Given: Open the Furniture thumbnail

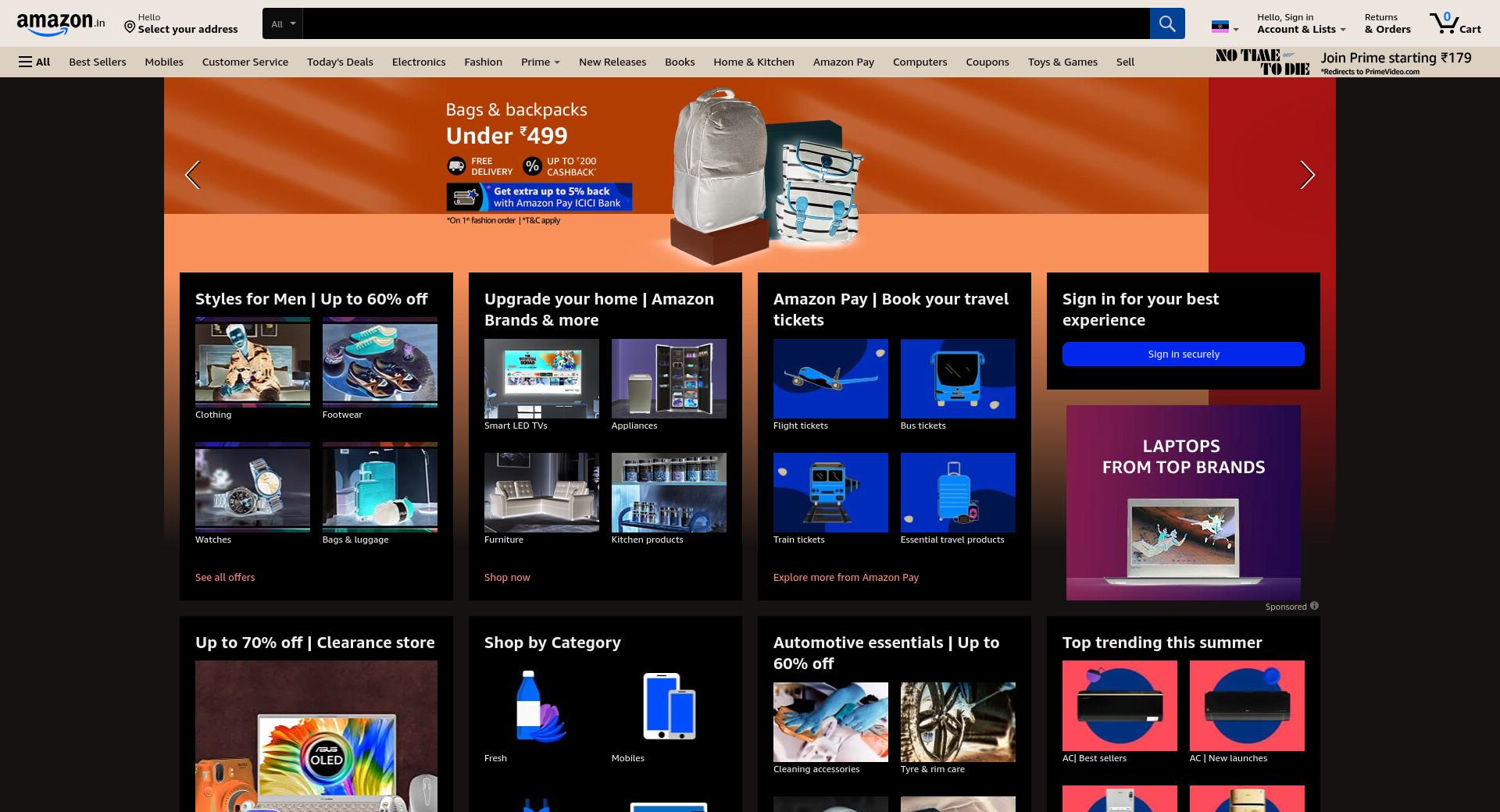Looking at the screenshot, I should coord(541,493).
